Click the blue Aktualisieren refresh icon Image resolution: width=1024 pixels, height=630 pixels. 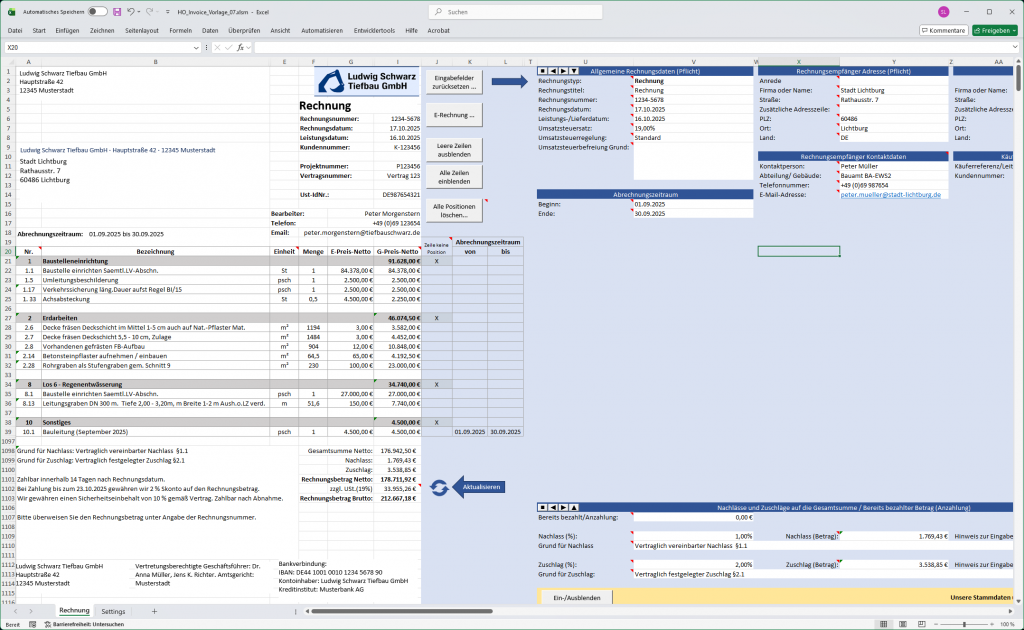pos(438,487)
